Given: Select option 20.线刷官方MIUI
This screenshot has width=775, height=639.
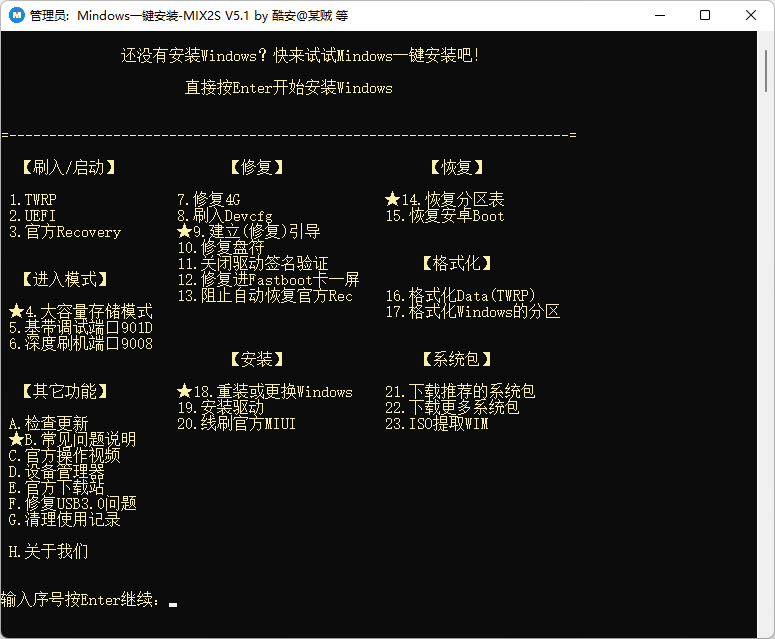Looking at the screenshot, I should (236, 424).
